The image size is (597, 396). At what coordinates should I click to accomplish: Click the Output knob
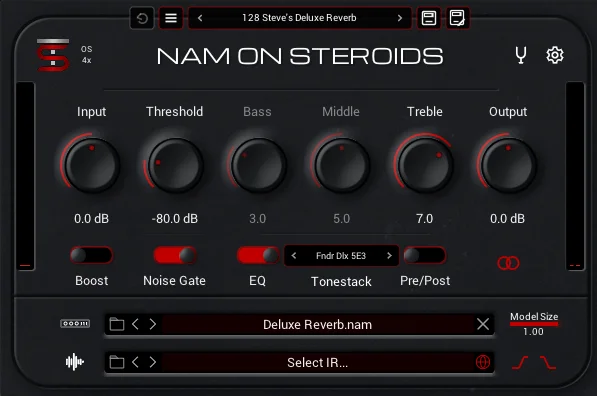pos(508,165)
